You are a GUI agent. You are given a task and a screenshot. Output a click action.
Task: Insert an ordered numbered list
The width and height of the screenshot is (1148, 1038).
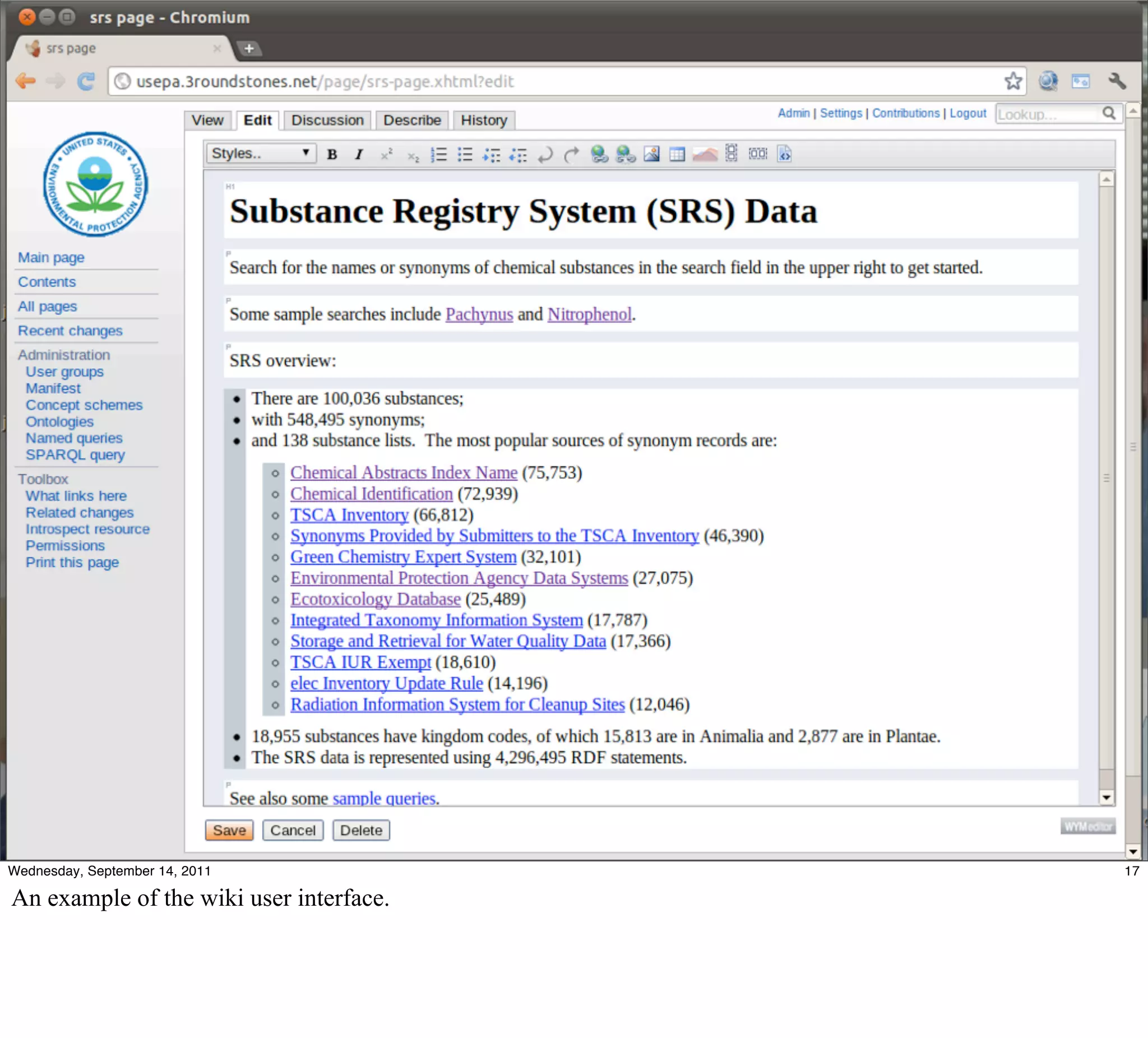[x=438, y=154]
